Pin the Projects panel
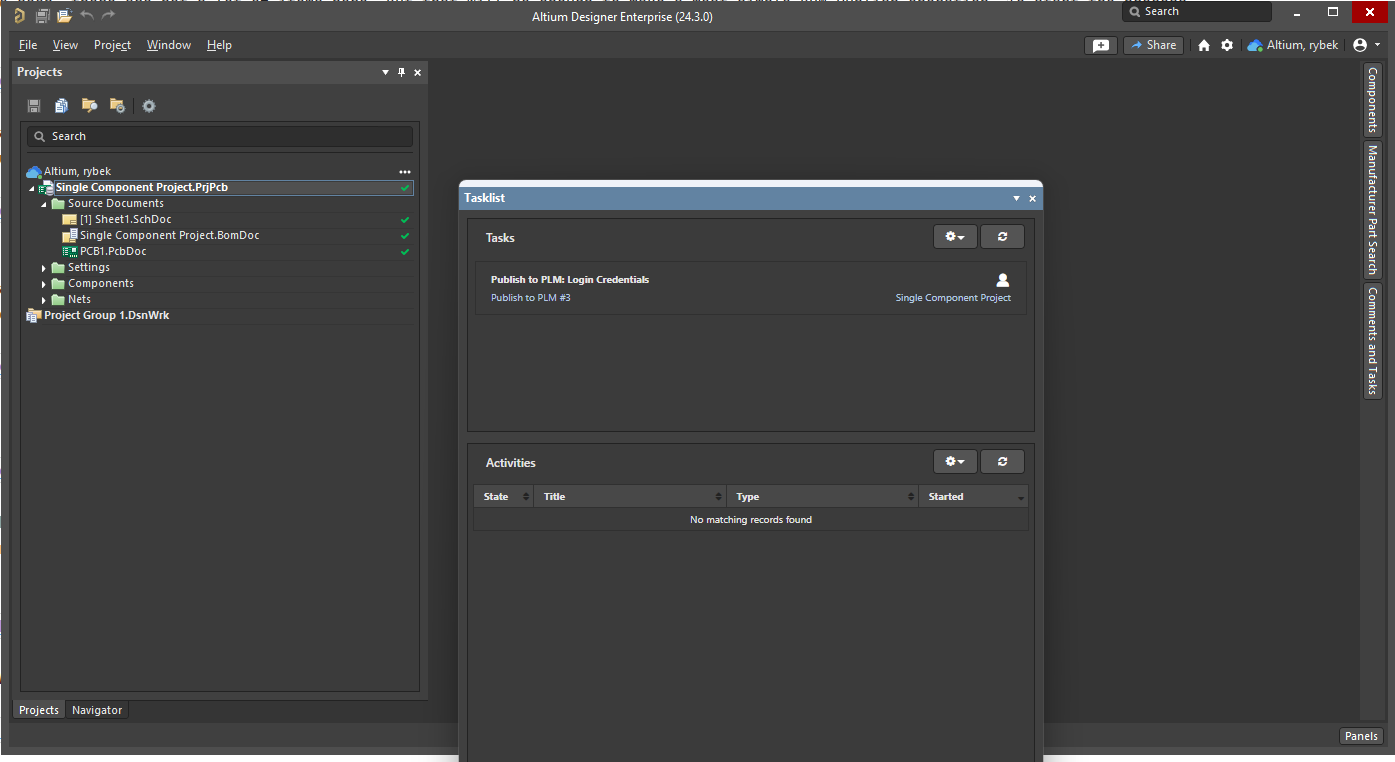This screenshot has height=762, width=1395. pos(402,72)
